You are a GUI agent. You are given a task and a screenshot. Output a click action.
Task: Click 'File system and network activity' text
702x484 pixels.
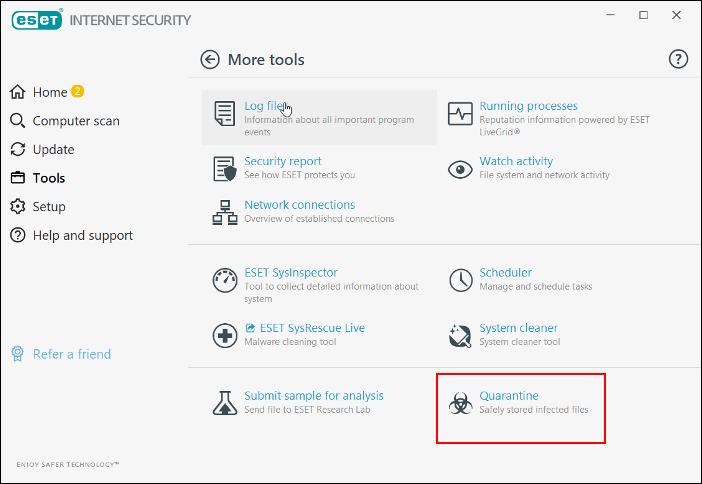(544, 175)
